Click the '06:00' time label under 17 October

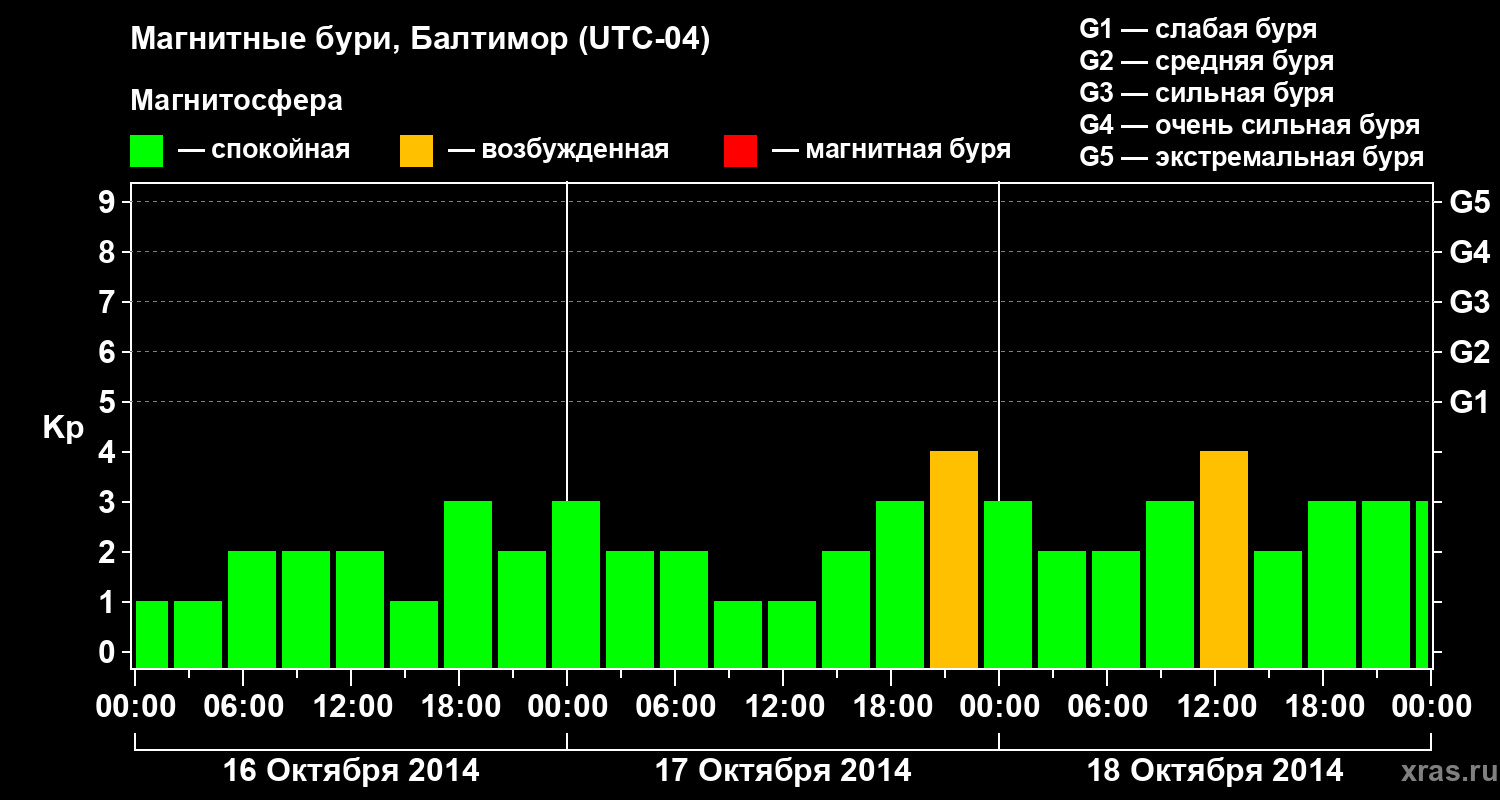[x=676, y=707]
